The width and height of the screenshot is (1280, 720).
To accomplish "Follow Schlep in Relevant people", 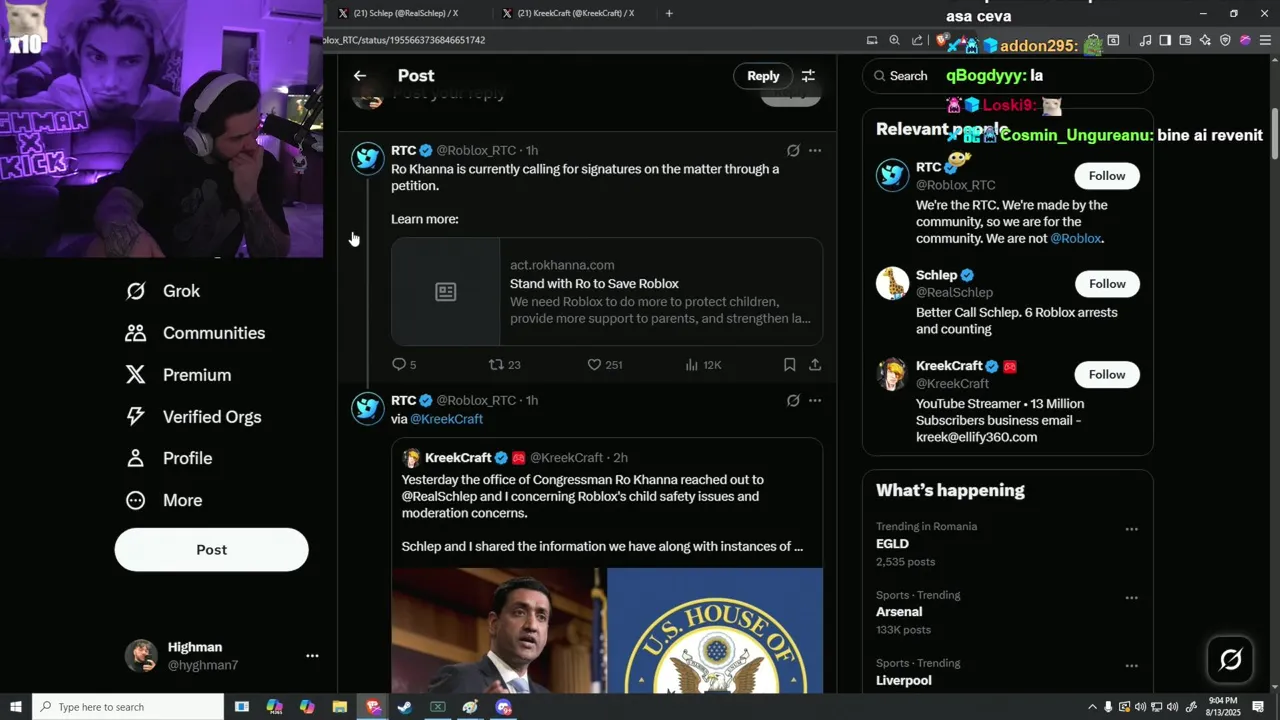I will (1107, 284).
